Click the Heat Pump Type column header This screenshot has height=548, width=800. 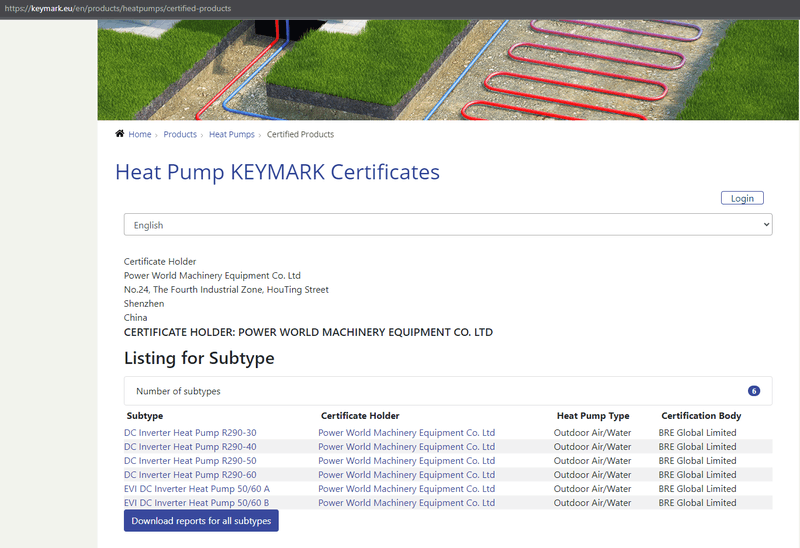[593, 416]
